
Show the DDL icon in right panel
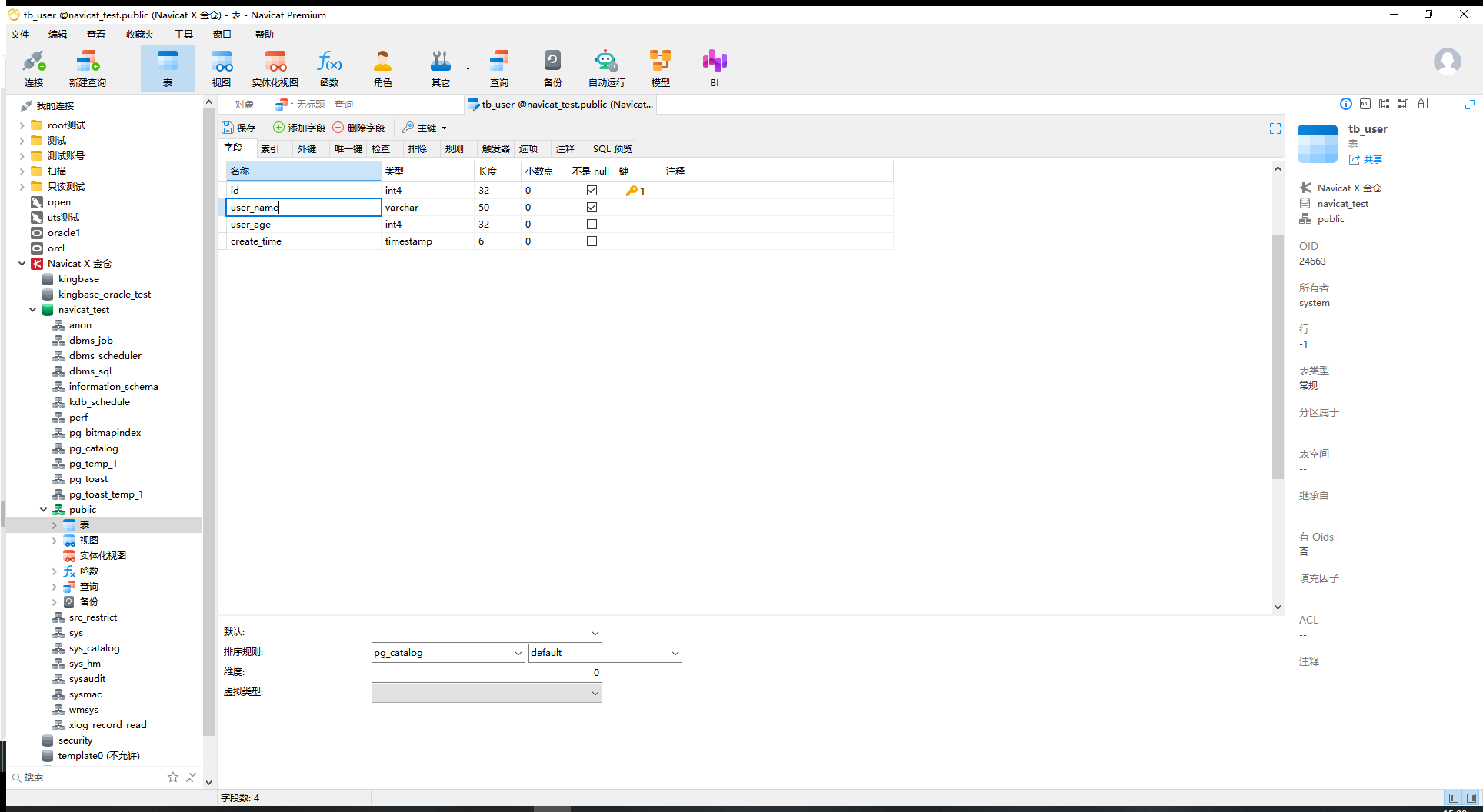(x=1365, y=104)
